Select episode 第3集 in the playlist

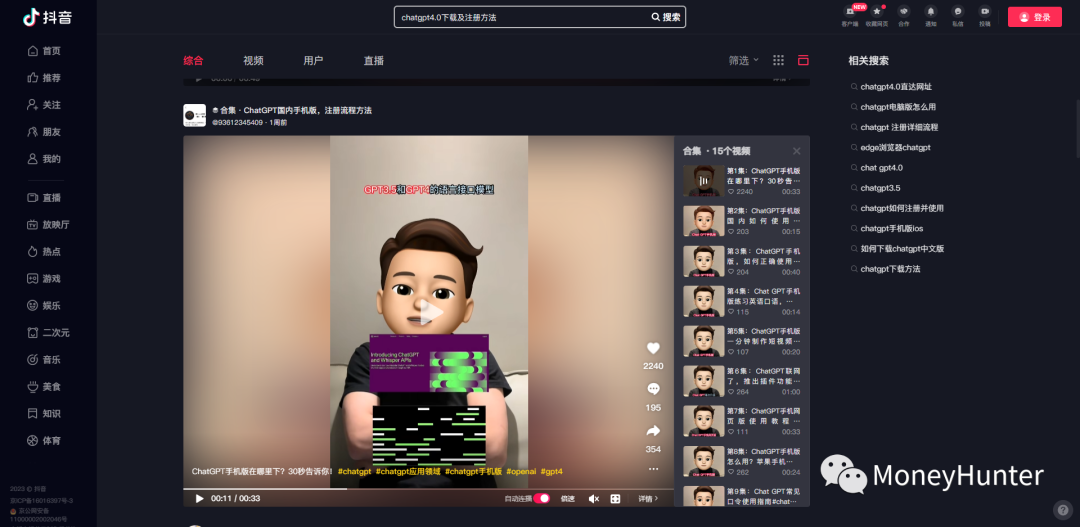[x=742, y=261]
